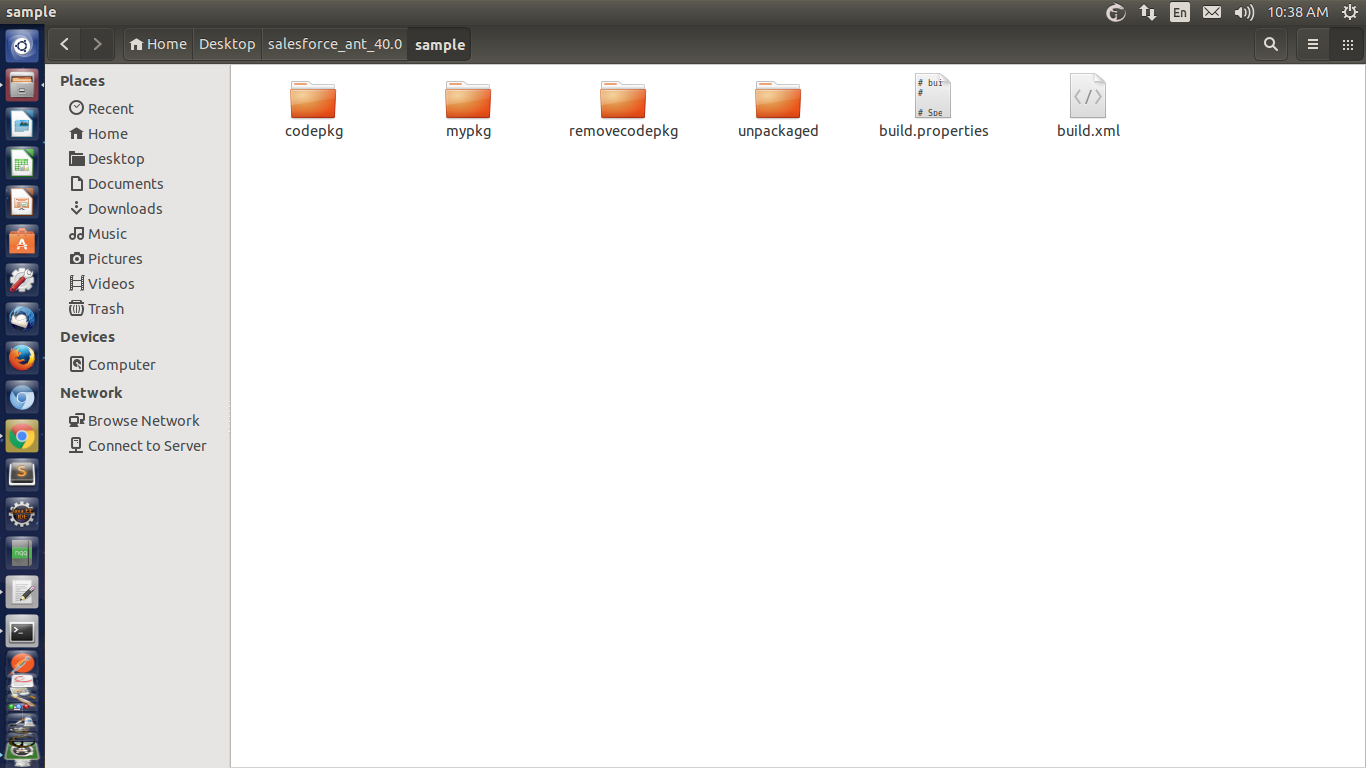Image resolution: width=1366 pixels, height=768 pixels.
Task: Jump to salesforce_ant_40.0 breadcrumb
Action: tap(335, 44)
